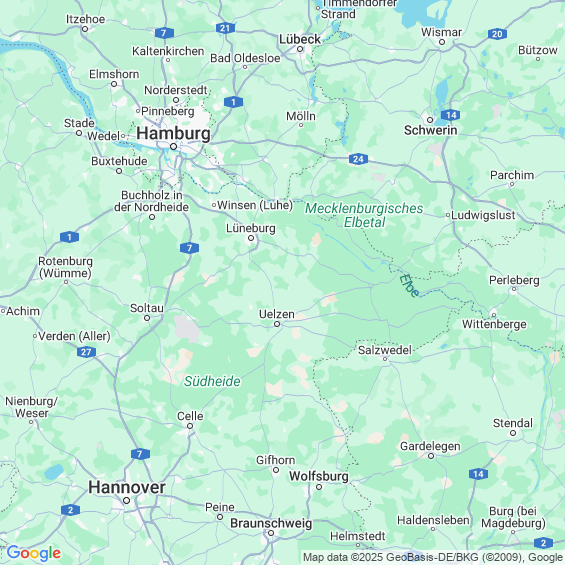Click the Hannover city marker circle
Image resolution: width=565 pixels, height=565 pixels.
[126, 501]
